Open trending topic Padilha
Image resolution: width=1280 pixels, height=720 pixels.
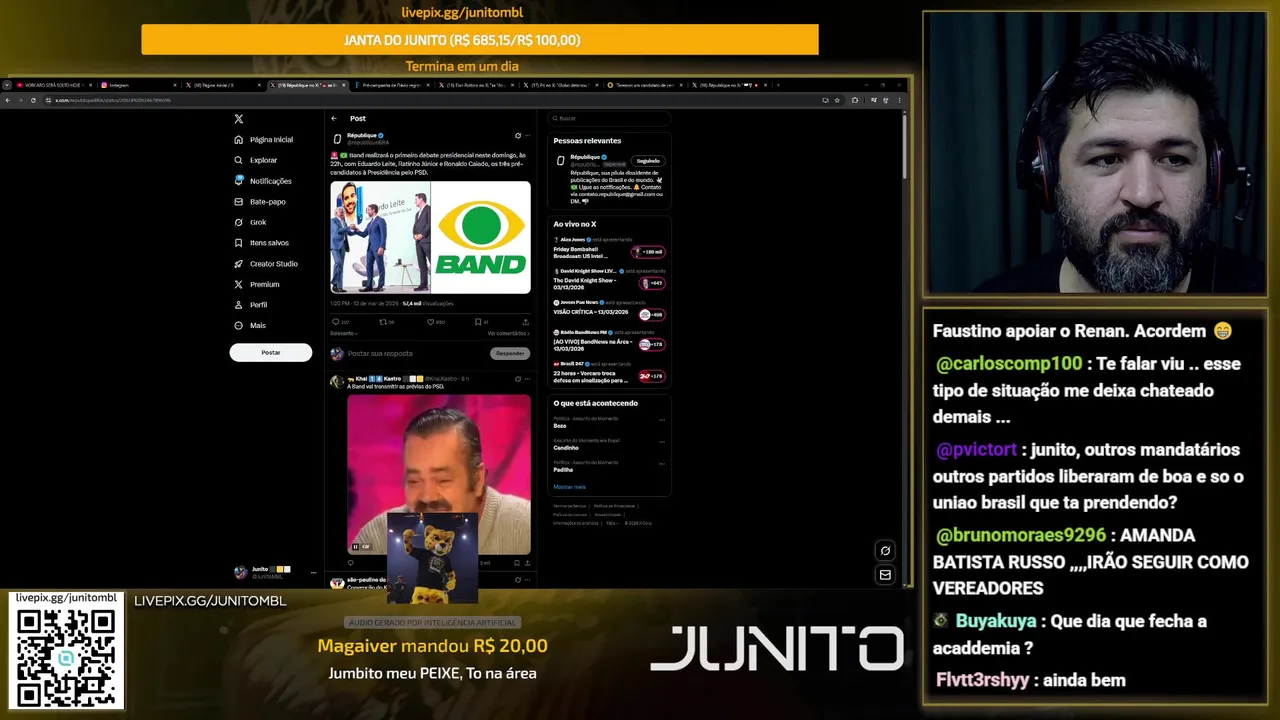563,469
